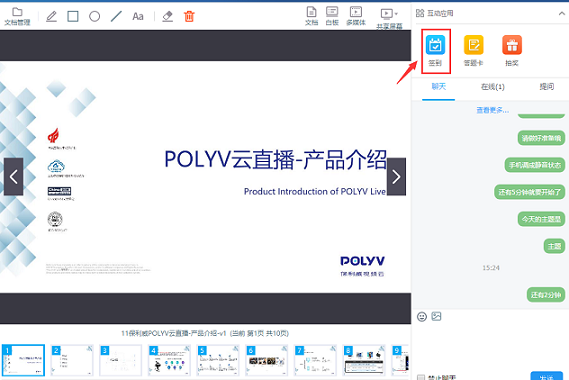Select slide thumbnail 8
The height and width of the screenshot is (380, 569).
pos(364,360)
